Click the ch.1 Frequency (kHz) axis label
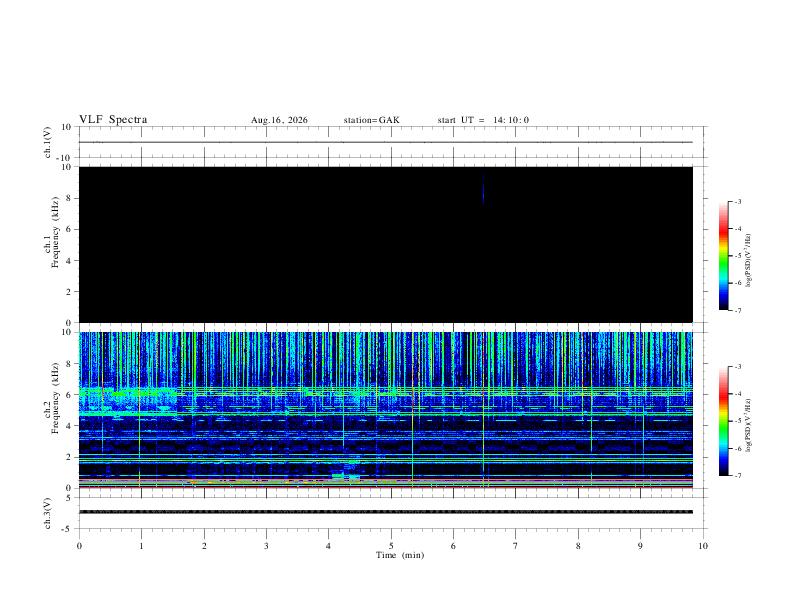Screen dimensions: 792x612 (x=51, y=232)
